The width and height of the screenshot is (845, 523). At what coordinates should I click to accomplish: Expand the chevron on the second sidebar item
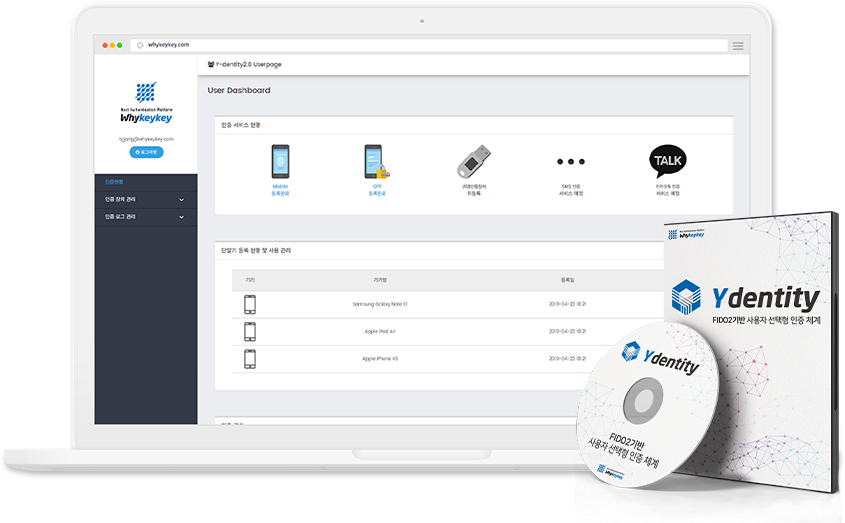pyautogui.click(x=182, y=200)
